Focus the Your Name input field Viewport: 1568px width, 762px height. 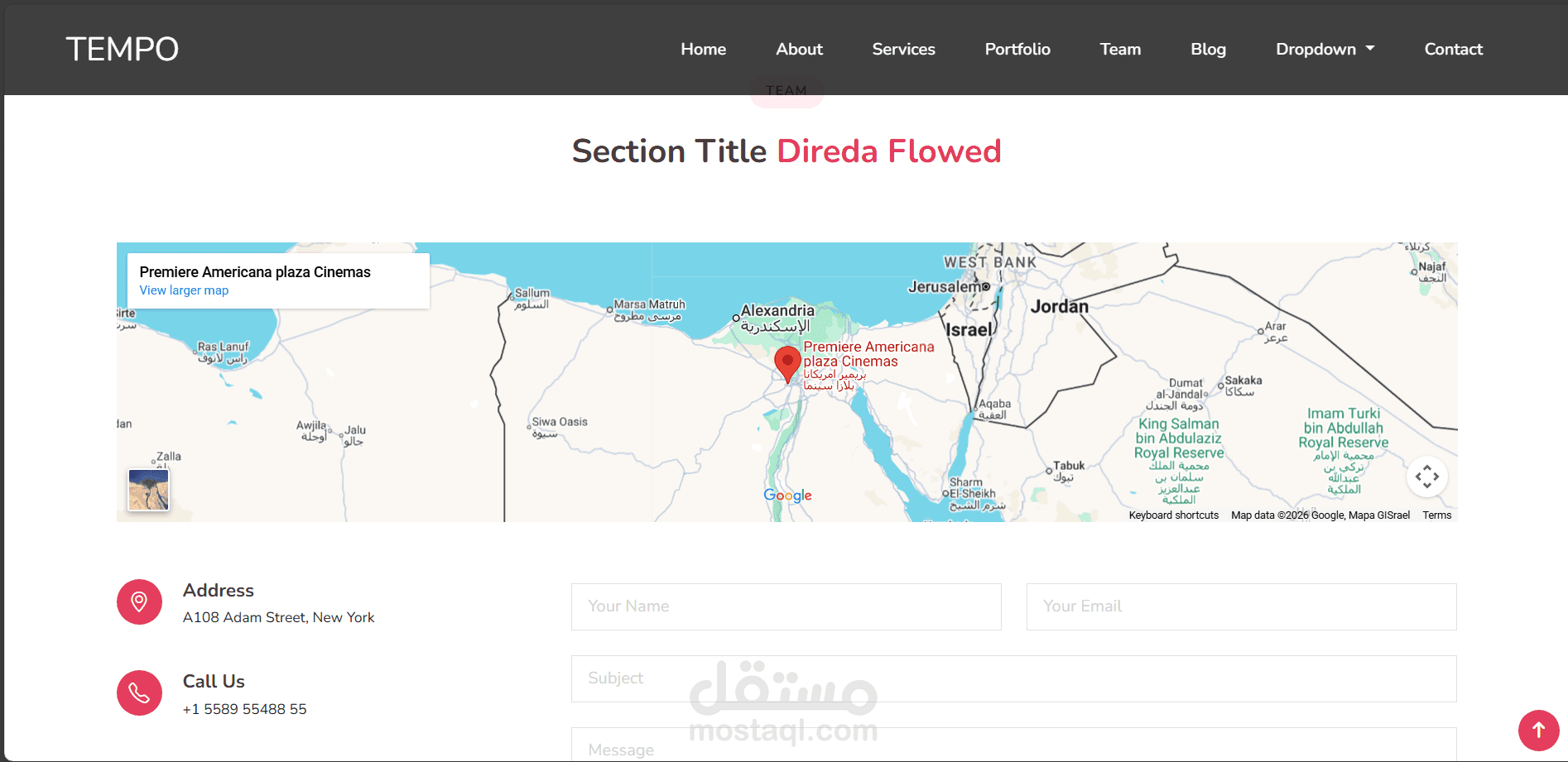tap(786, 606)
